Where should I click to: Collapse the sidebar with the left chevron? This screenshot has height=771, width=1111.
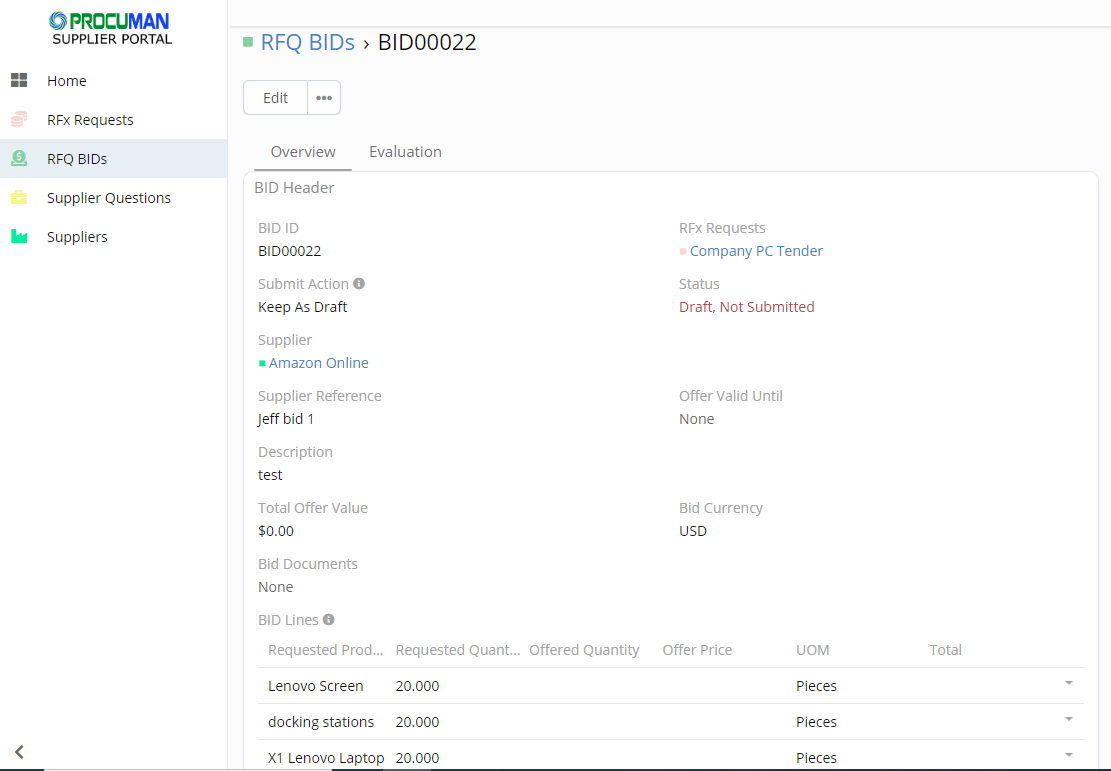[19, 752]
